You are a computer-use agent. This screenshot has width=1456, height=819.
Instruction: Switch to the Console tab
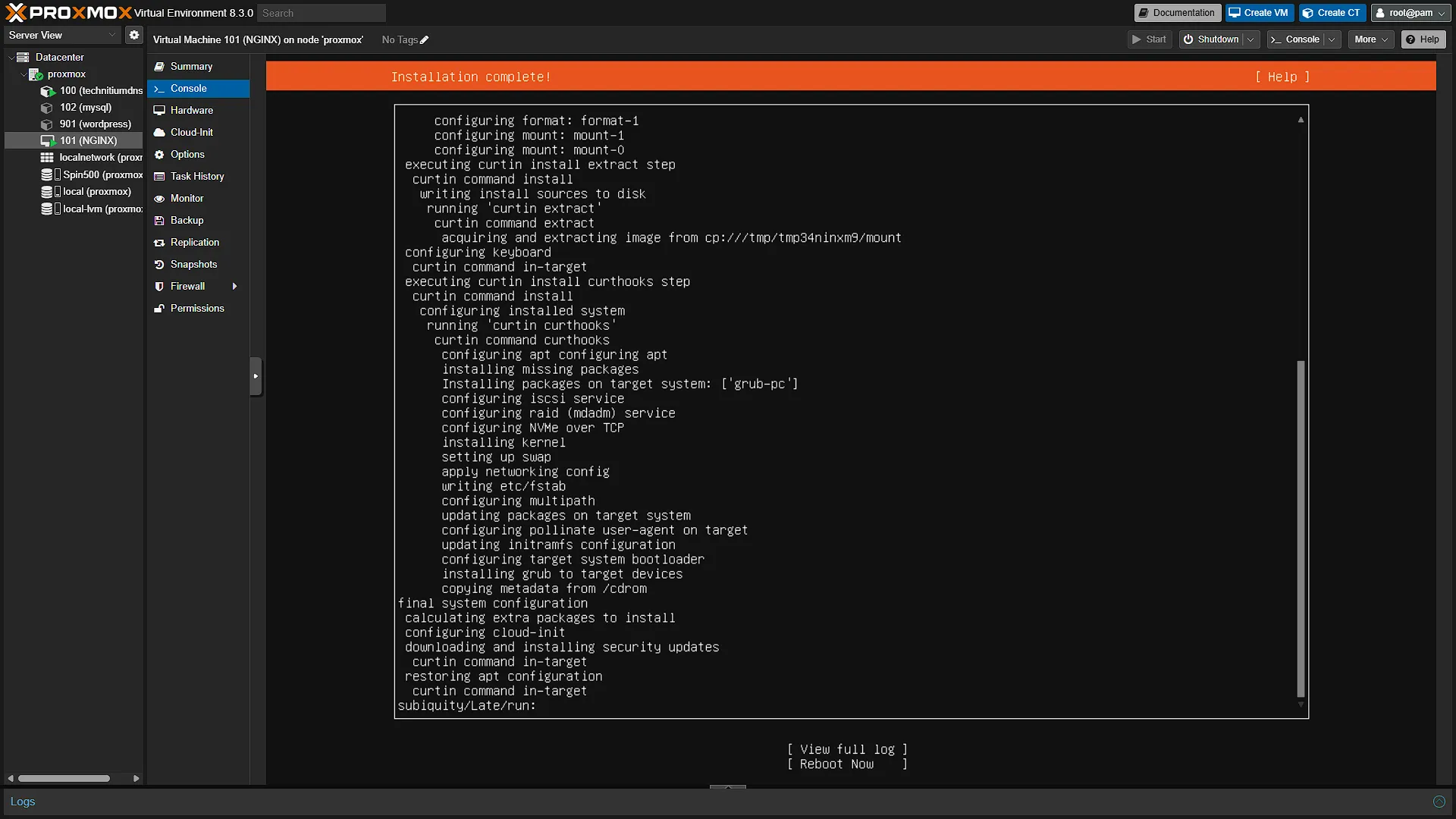tap(198, 89)
